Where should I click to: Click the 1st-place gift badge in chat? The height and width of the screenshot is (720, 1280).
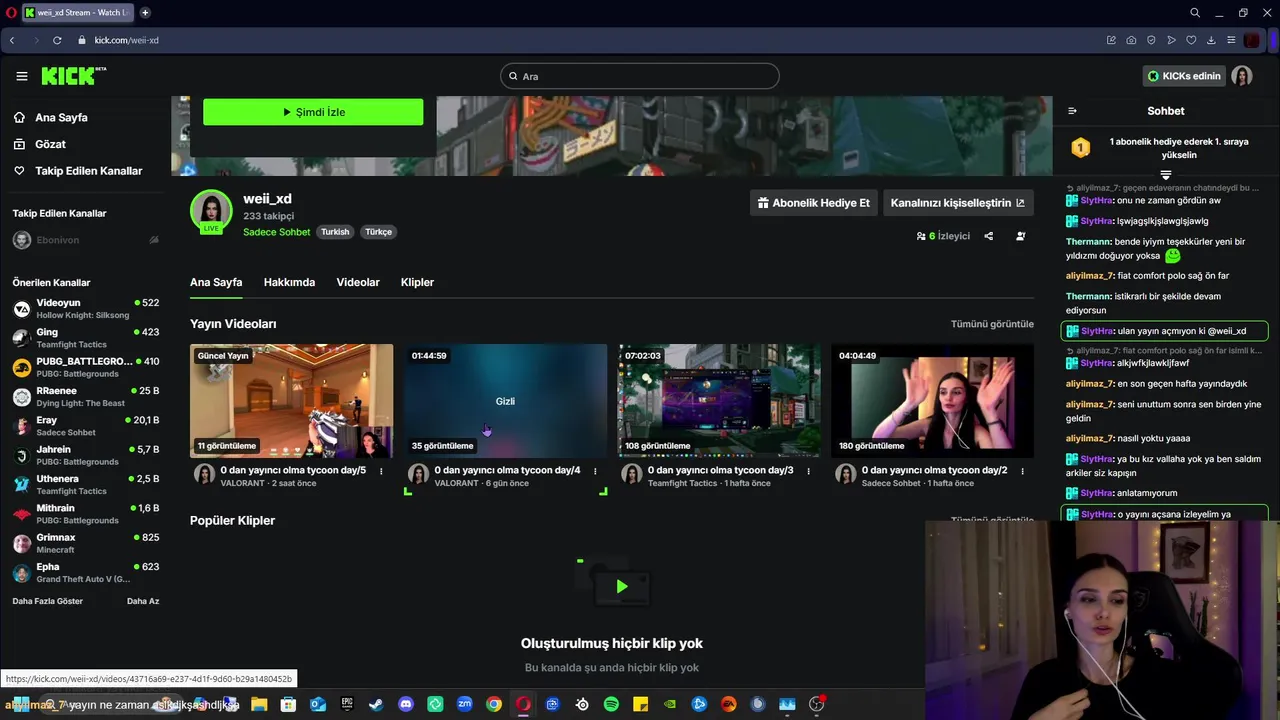(1080, 148)
